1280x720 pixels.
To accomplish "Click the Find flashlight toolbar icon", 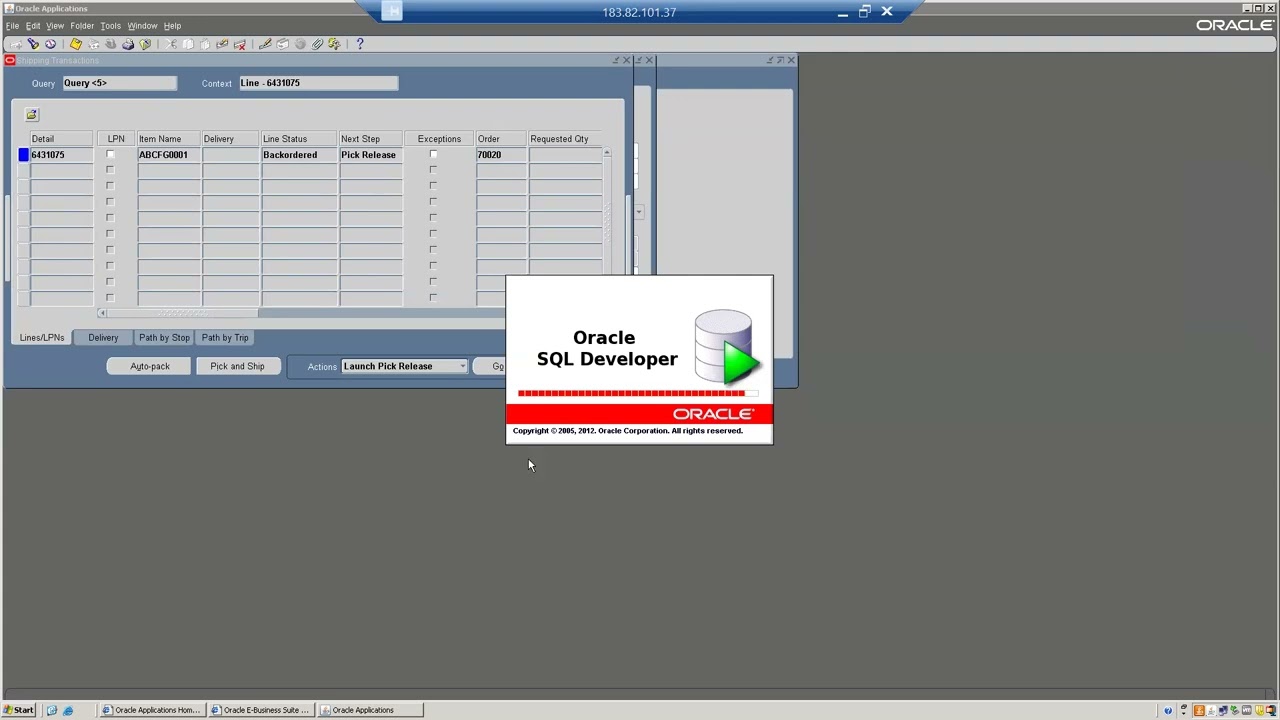I will pos(33,44).
